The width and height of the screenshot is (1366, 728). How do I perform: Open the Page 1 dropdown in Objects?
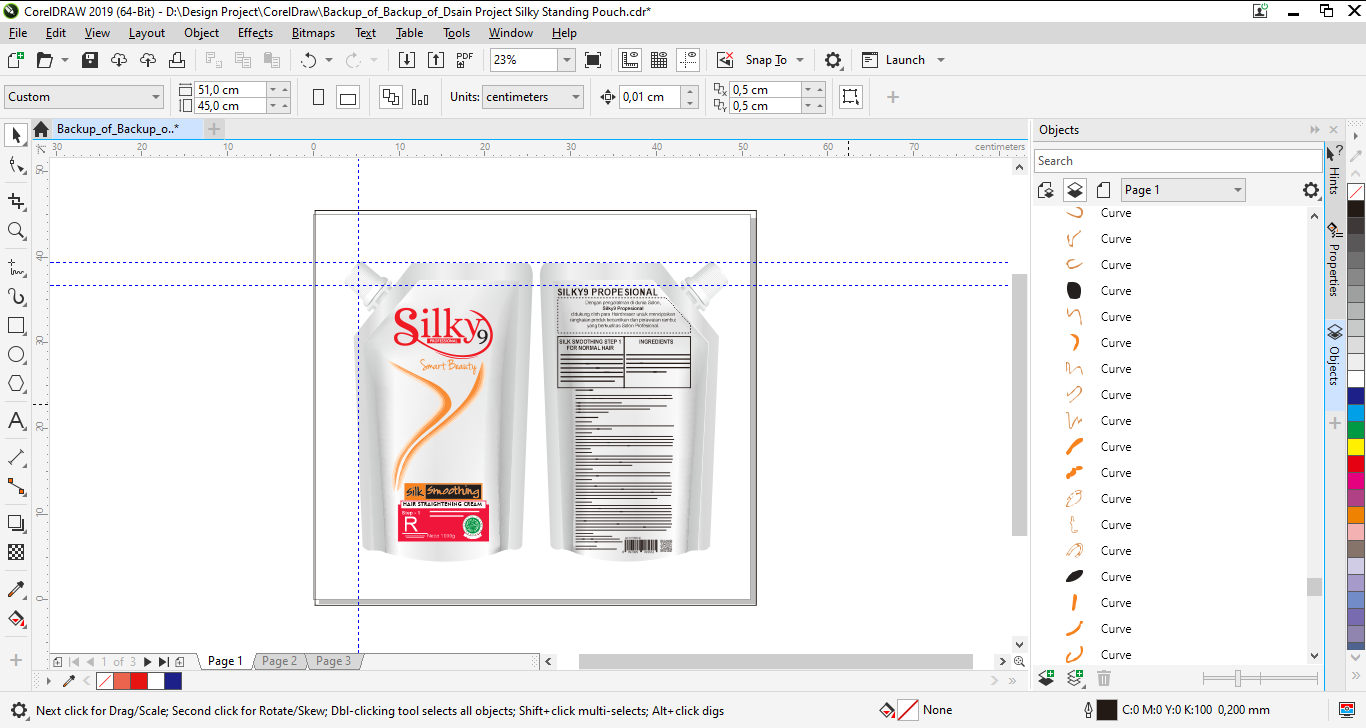point(1238,190)
